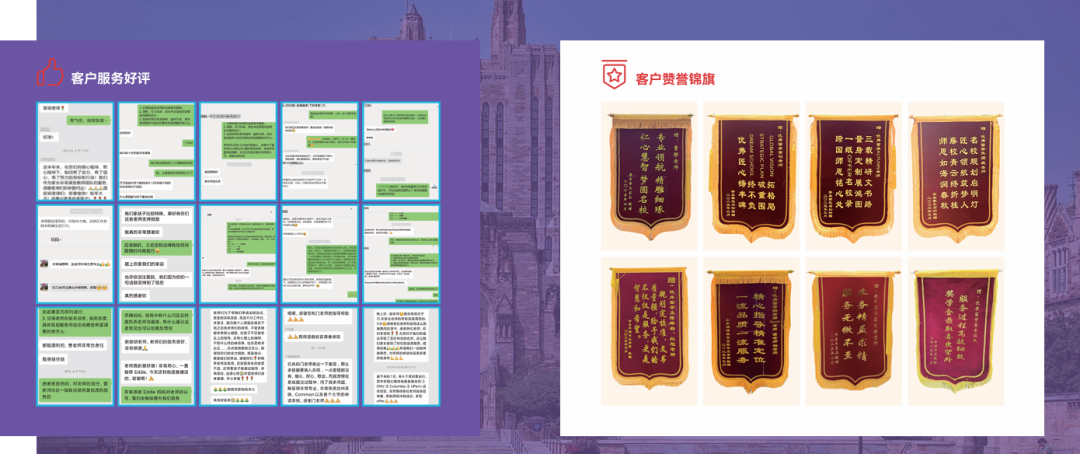Open the chat screenshot at center of reviews grid
The height and width of the screenshot is (454, 1080).
(x=238, y=254)
